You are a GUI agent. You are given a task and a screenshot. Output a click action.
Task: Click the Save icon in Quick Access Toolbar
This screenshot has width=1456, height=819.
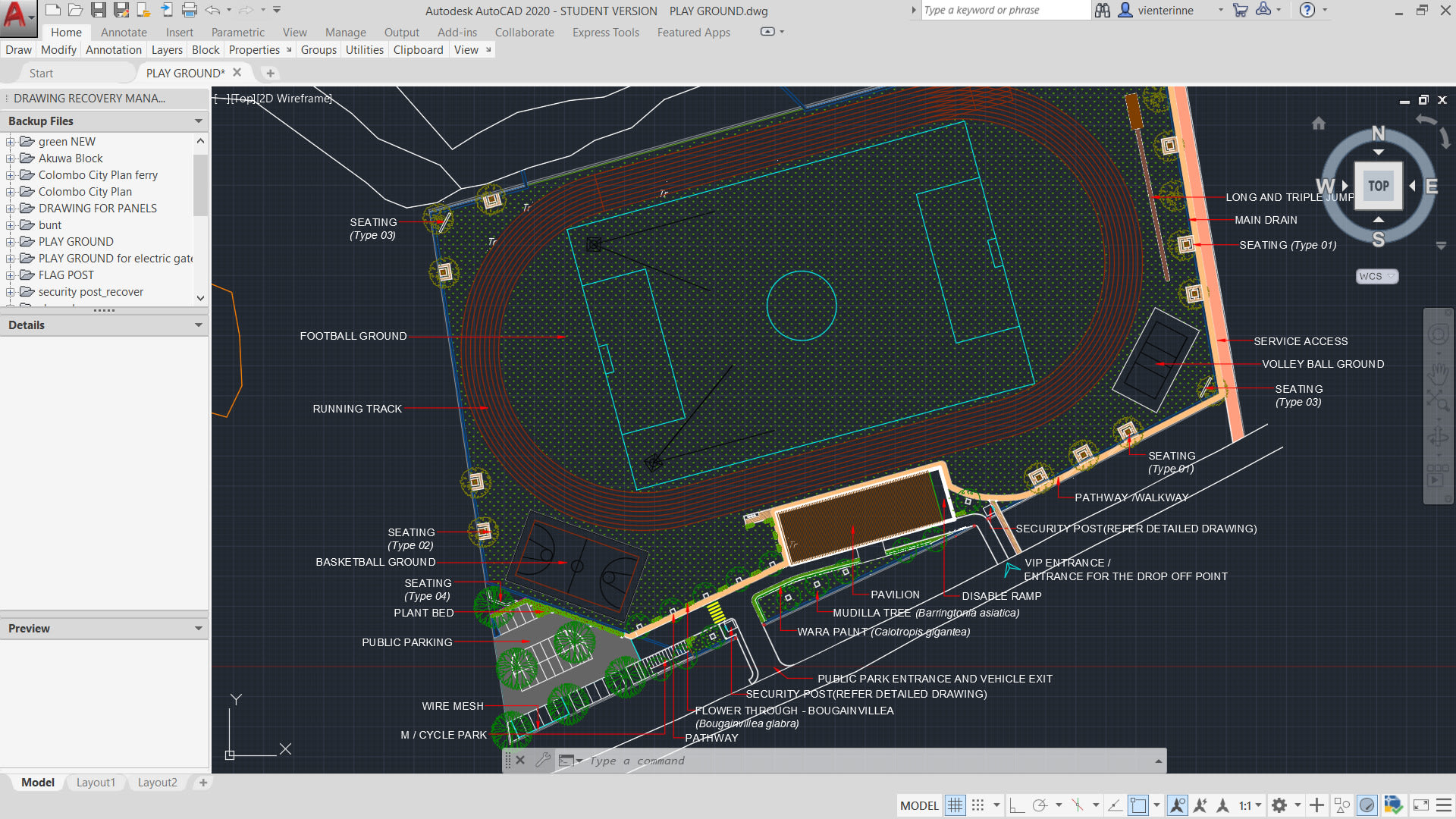pos(99,9)
